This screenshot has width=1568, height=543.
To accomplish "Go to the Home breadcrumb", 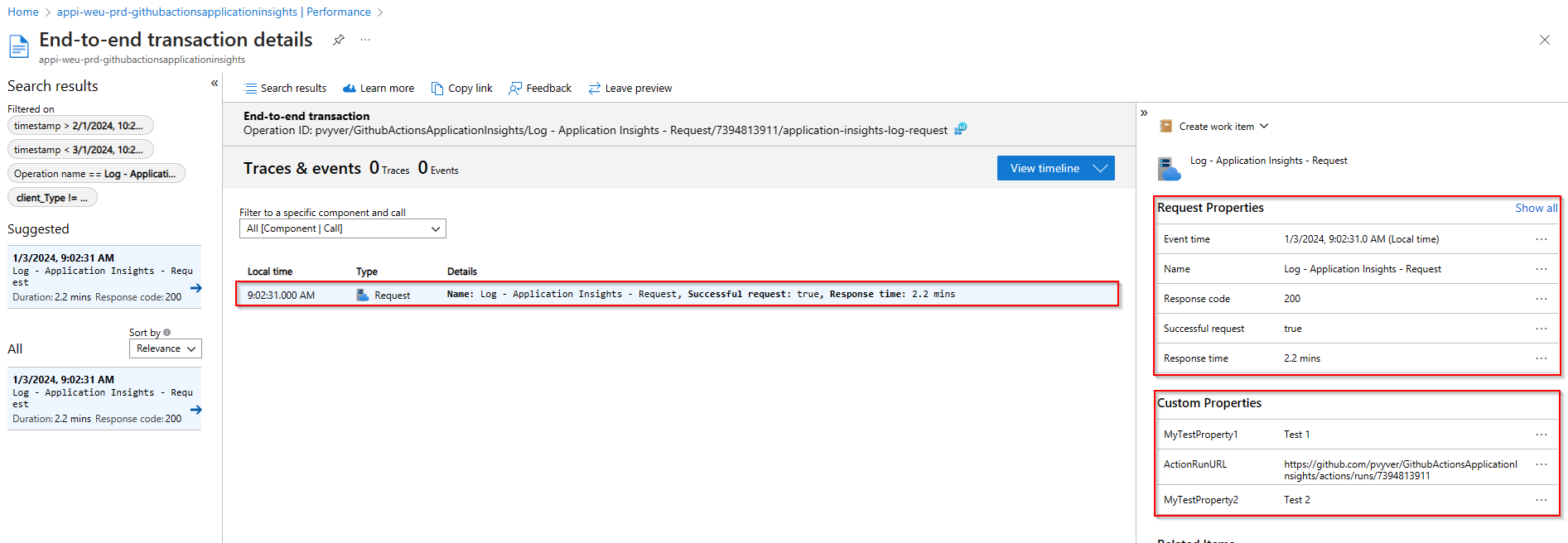I will pyautogui.click(x=23, y=12).
